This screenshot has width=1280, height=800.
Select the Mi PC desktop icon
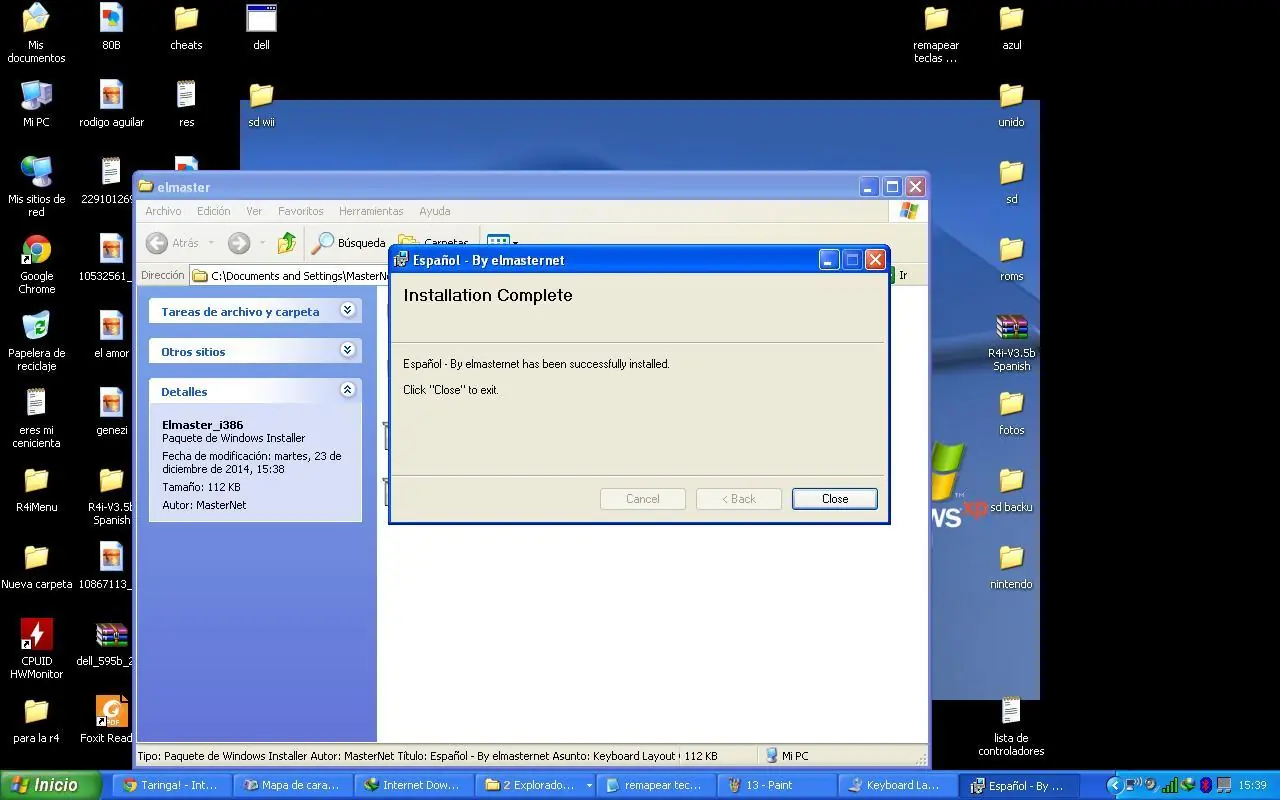point(36,104)
